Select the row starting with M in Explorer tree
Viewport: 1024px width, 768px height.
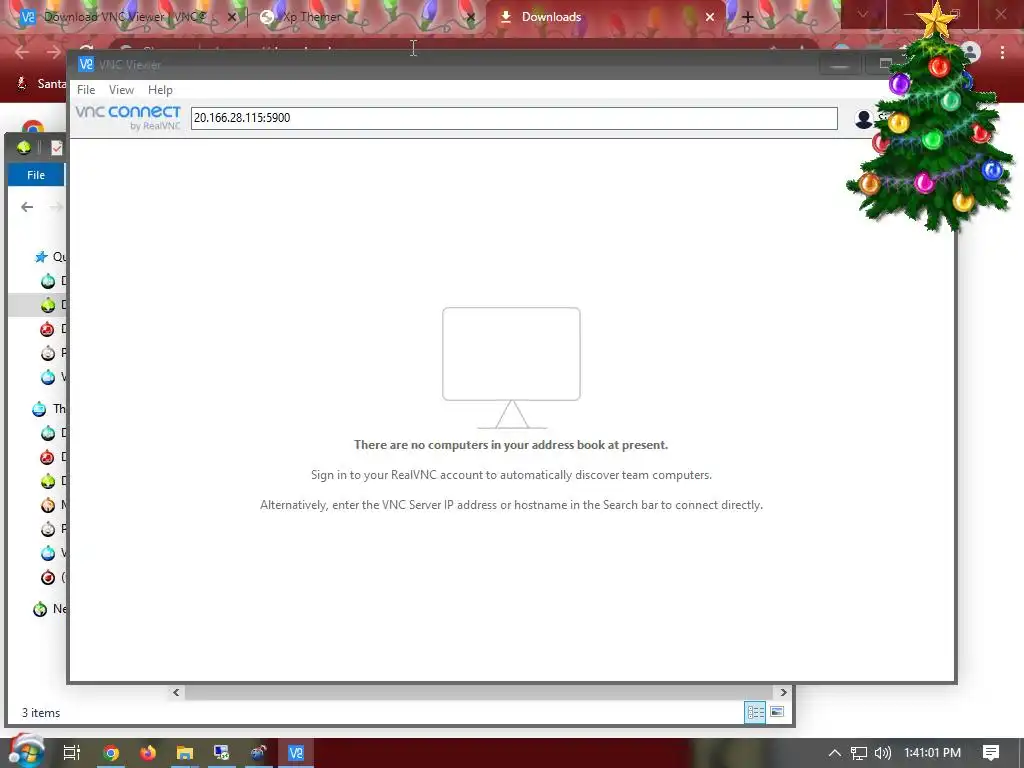pos(52,505)
